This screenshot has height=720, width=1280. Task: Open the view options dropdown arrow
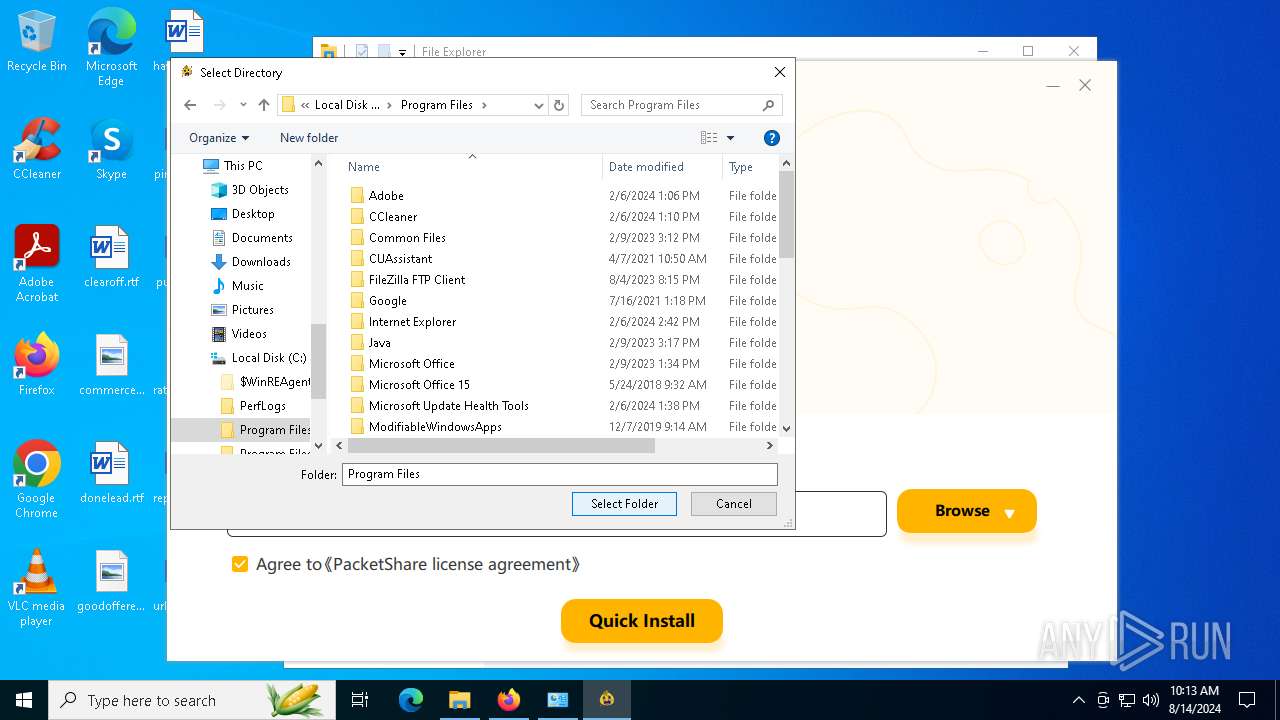(730, 138)
